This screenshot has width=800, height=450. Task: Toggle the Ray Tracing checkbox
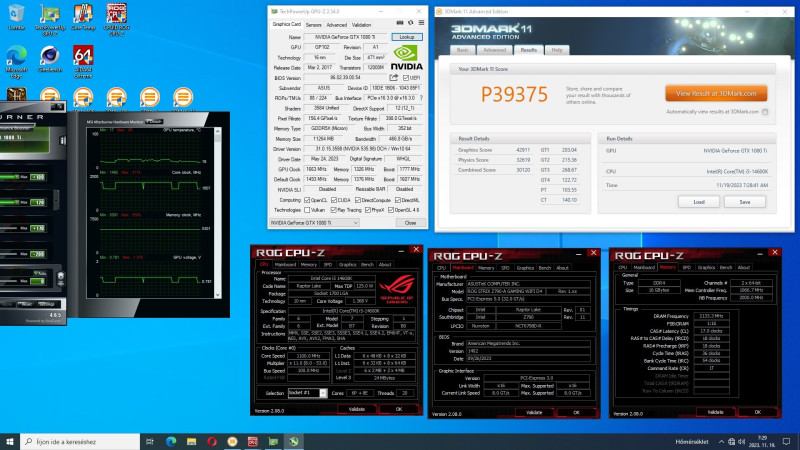tap(334, 210)
